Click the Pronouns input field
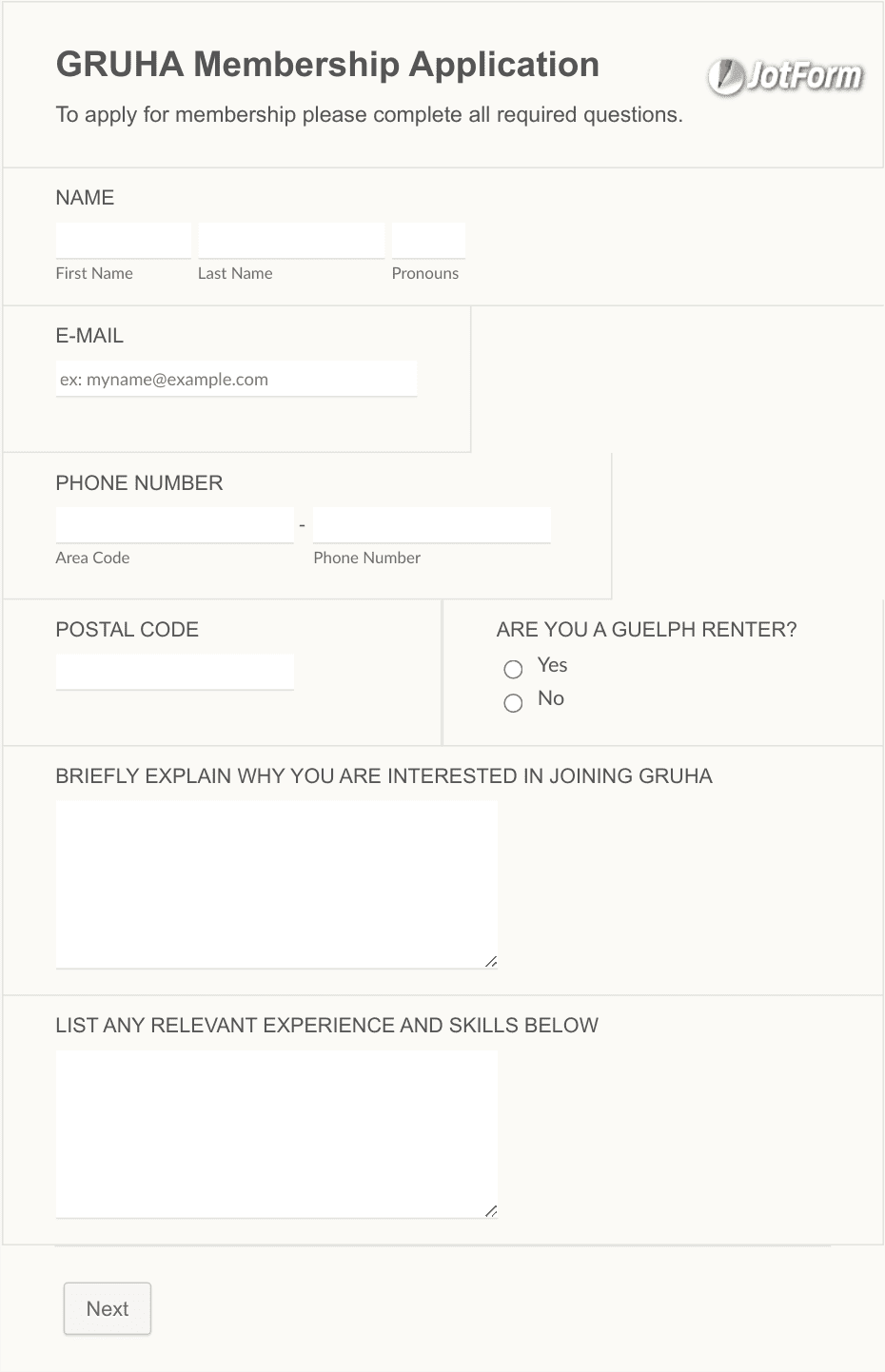 click(x=428, y=240)
